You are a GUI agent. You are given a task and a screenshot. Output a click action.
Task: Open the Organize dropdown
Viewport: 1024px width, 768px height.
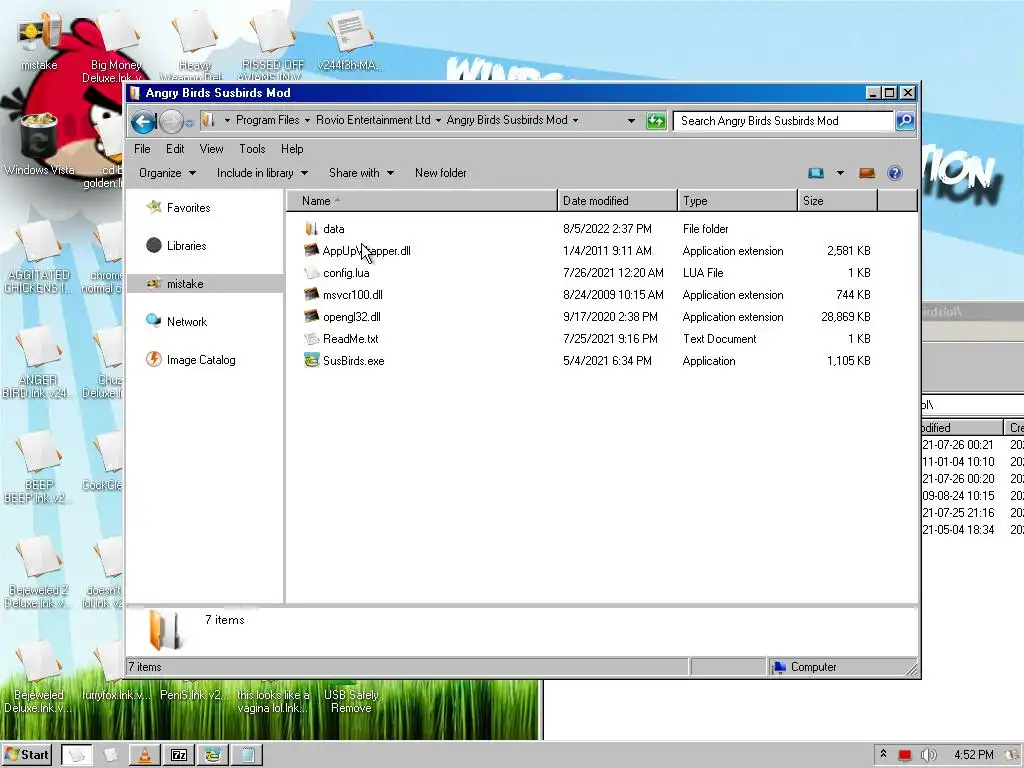coord(167,173)
